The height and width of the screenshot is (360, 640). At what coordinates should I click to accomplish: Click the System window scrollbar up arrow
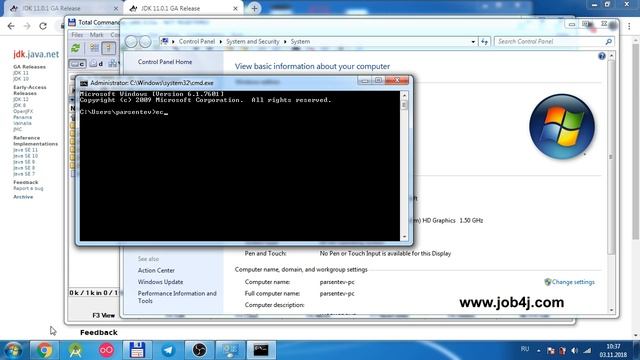[x=611, y=56]
